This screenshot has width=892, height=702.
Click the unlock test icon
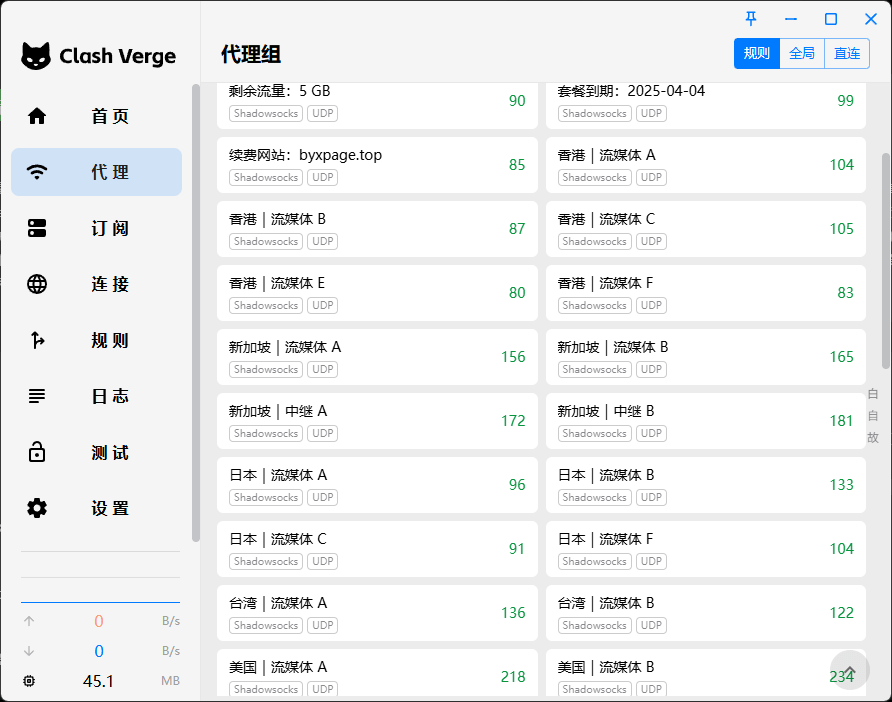coord(37,452)
